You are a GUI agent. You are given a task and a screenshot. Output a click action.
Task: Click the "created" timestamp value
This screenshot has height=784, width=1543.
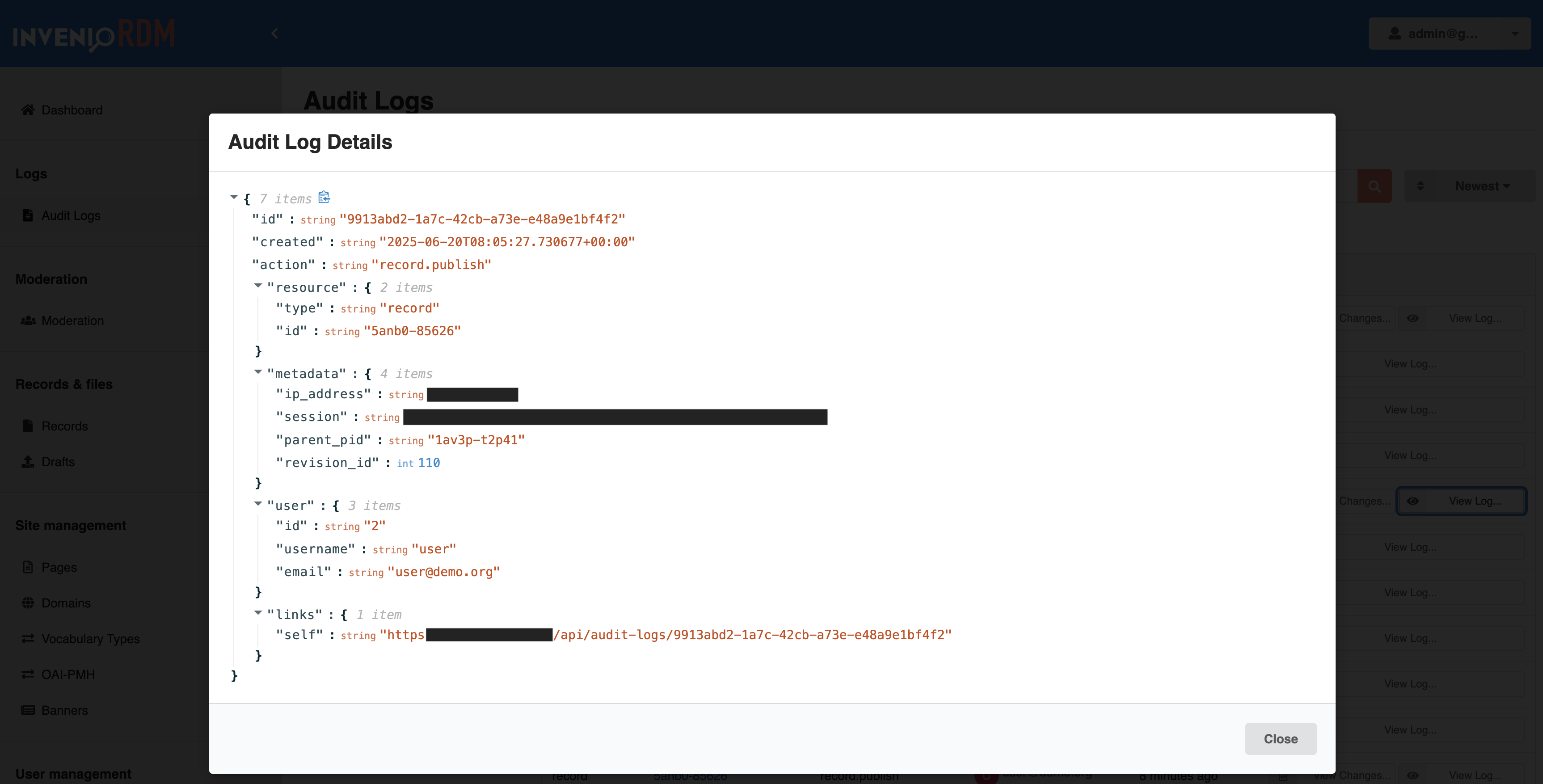point(507,242)
